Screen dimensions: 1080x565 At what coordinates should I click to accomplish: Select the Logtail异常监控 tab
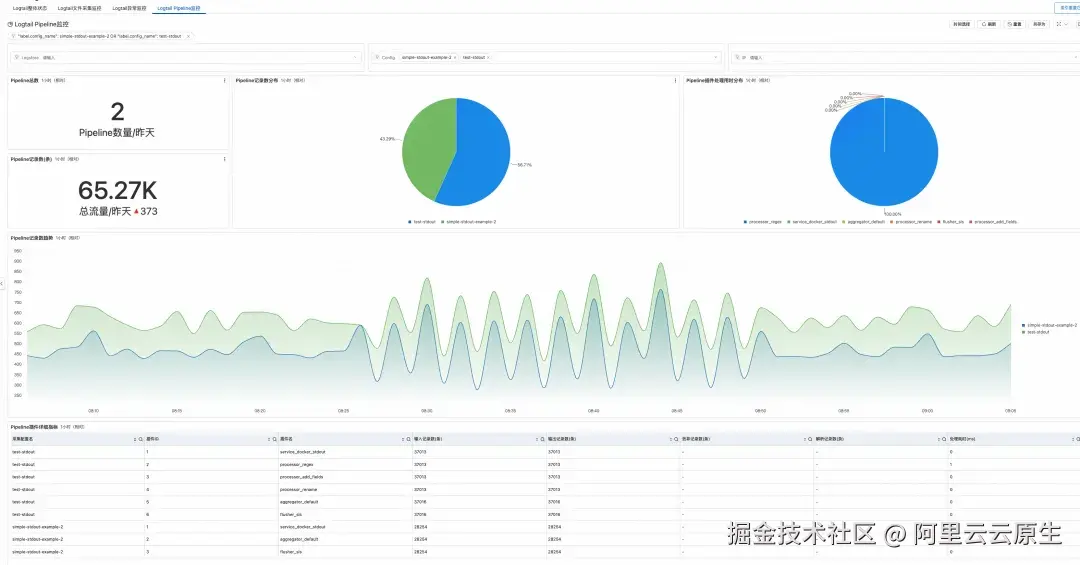129,8
